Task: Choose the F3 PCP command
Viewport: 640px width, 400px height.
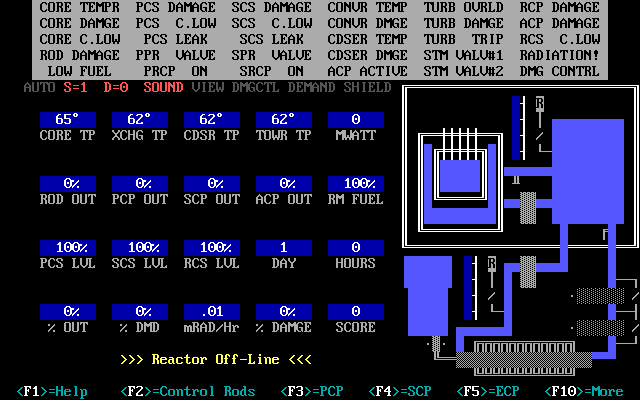Action: (x=312, y=391)
